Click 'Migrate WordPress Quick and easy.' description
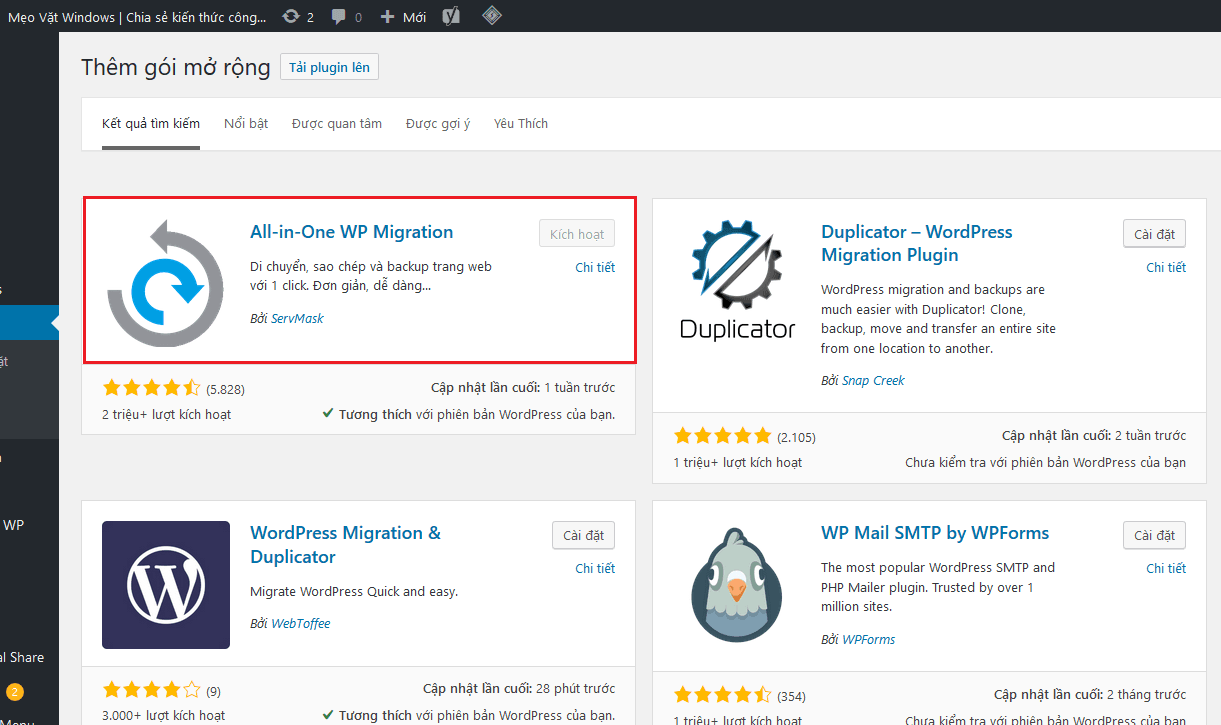 (x=354, y=592)
